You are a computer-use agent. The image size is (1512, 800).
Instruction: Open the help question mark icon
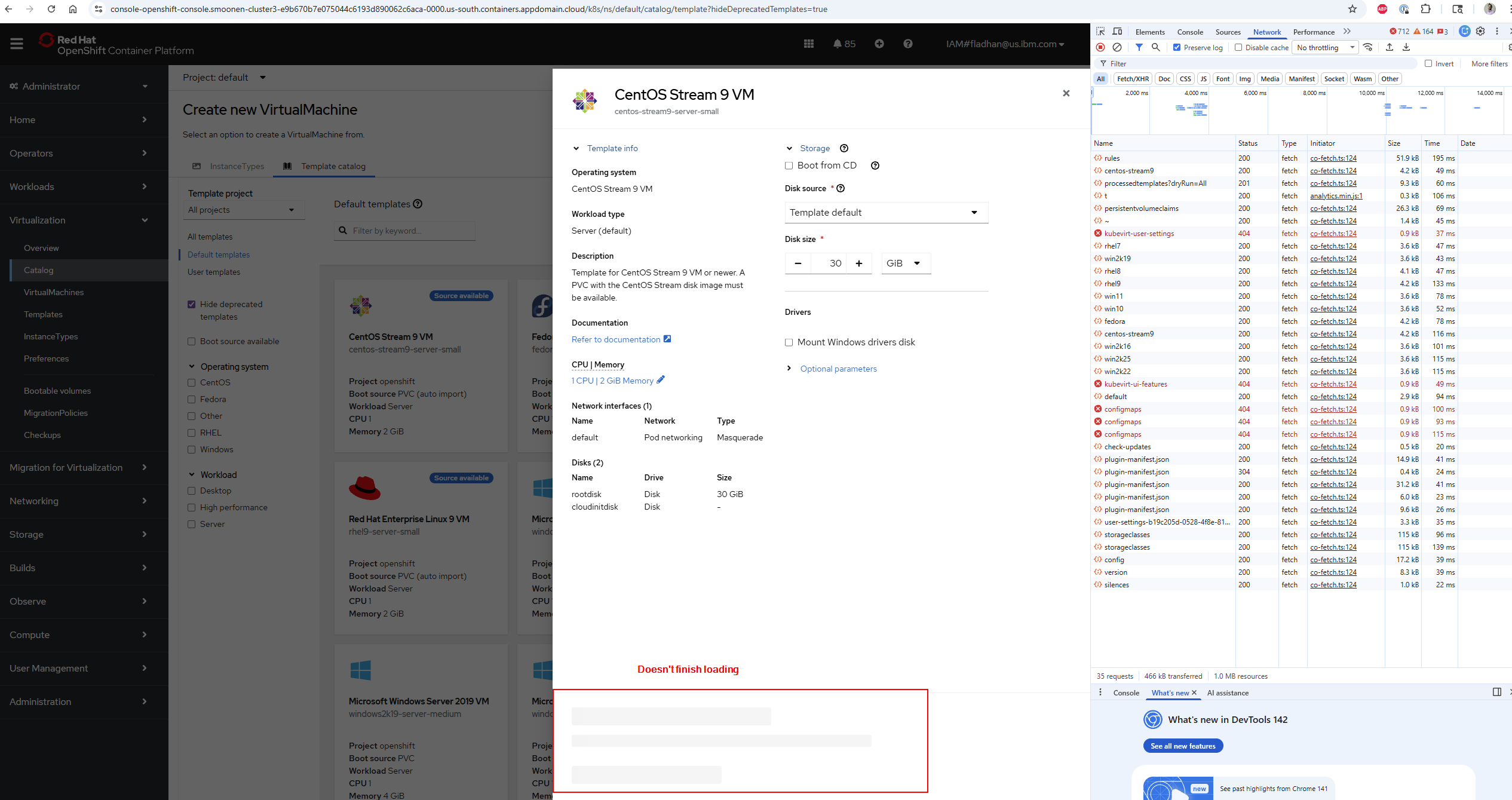907,44
